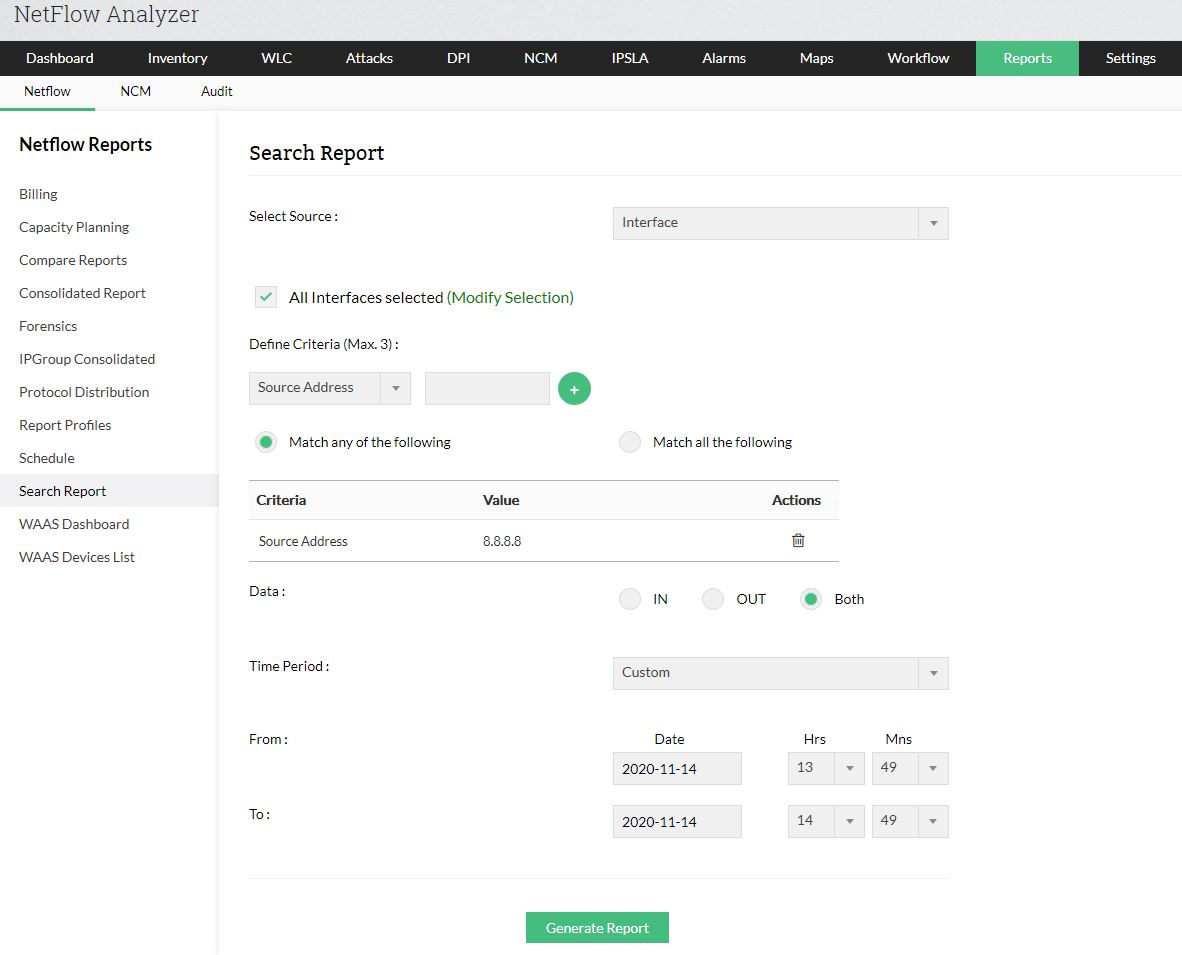
Task: Click the Actions column header
Action: click(796, 500)
